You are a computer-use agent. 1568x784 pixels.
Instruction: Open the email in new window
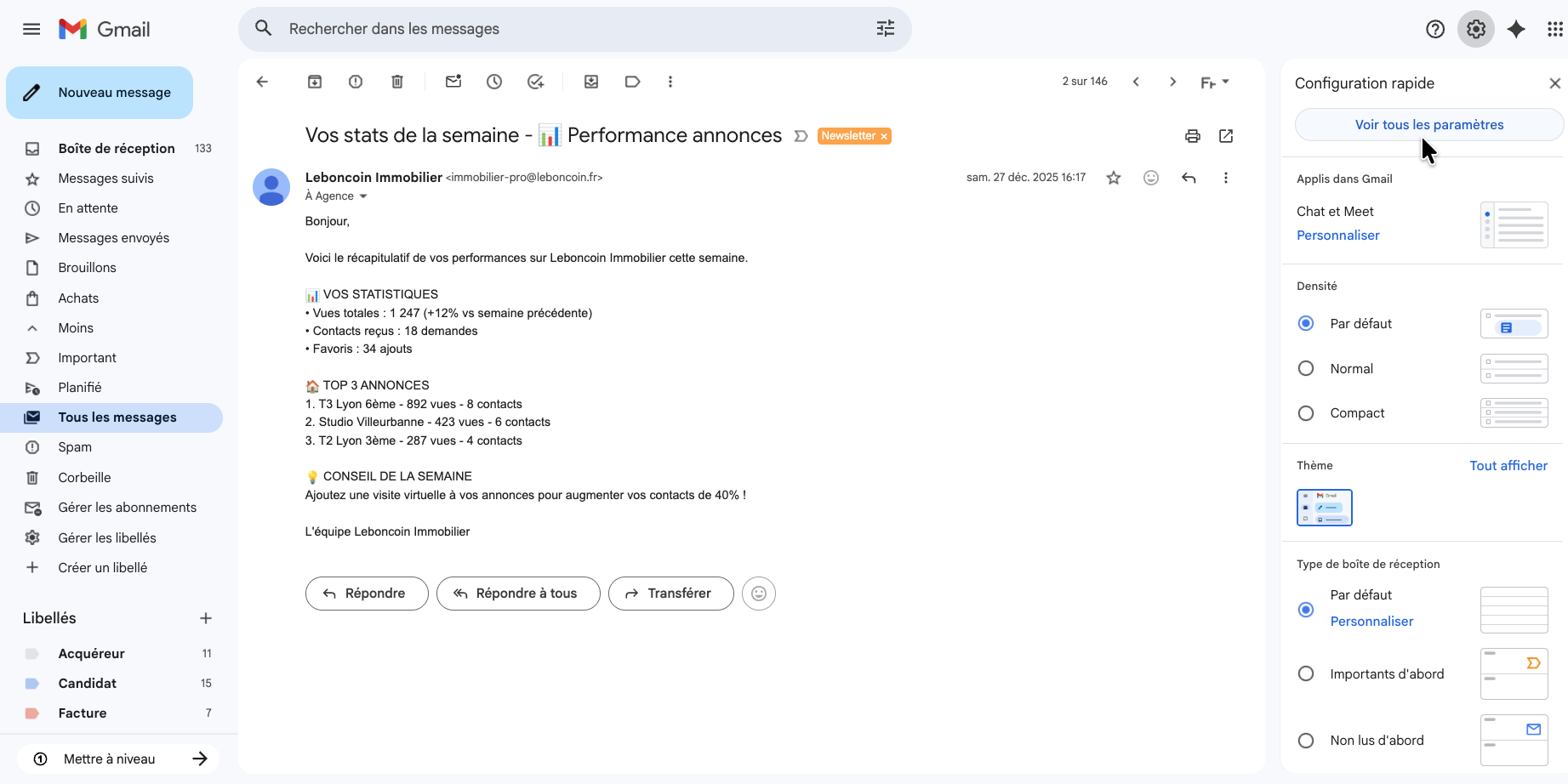[1226, 136]
